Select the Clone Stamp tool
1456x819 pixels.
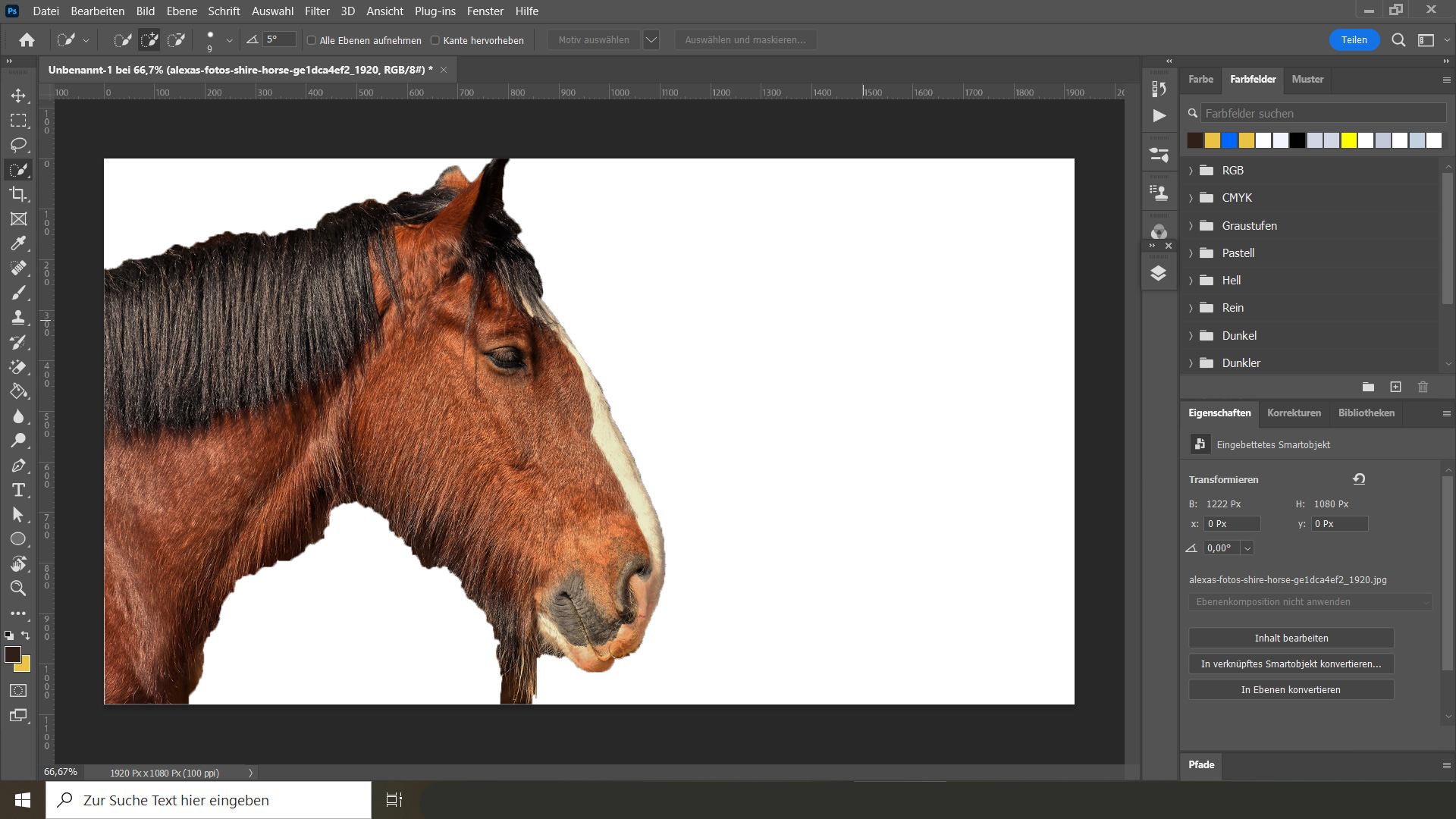point(18,318)
